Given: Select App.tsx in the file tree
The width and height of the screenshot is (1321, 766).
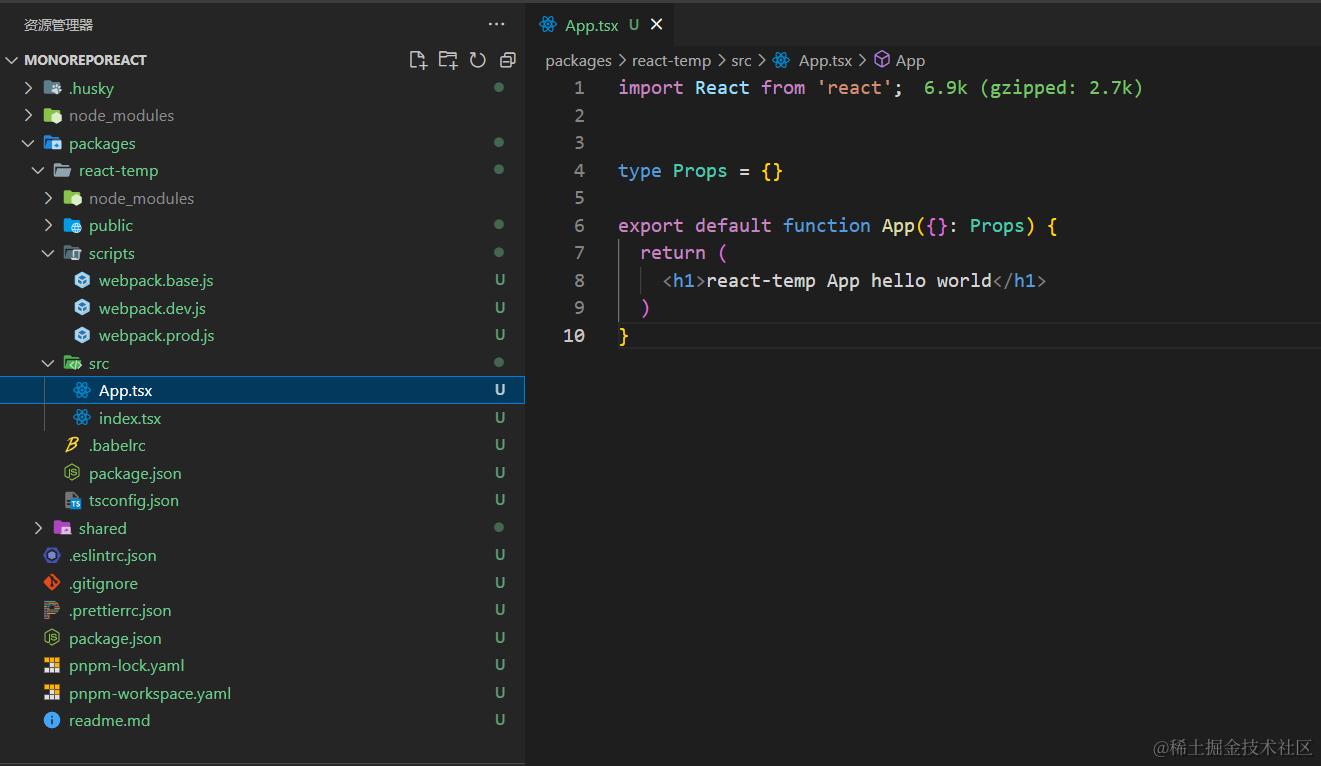Looking at the screenshot, I should tap(262, 390).
